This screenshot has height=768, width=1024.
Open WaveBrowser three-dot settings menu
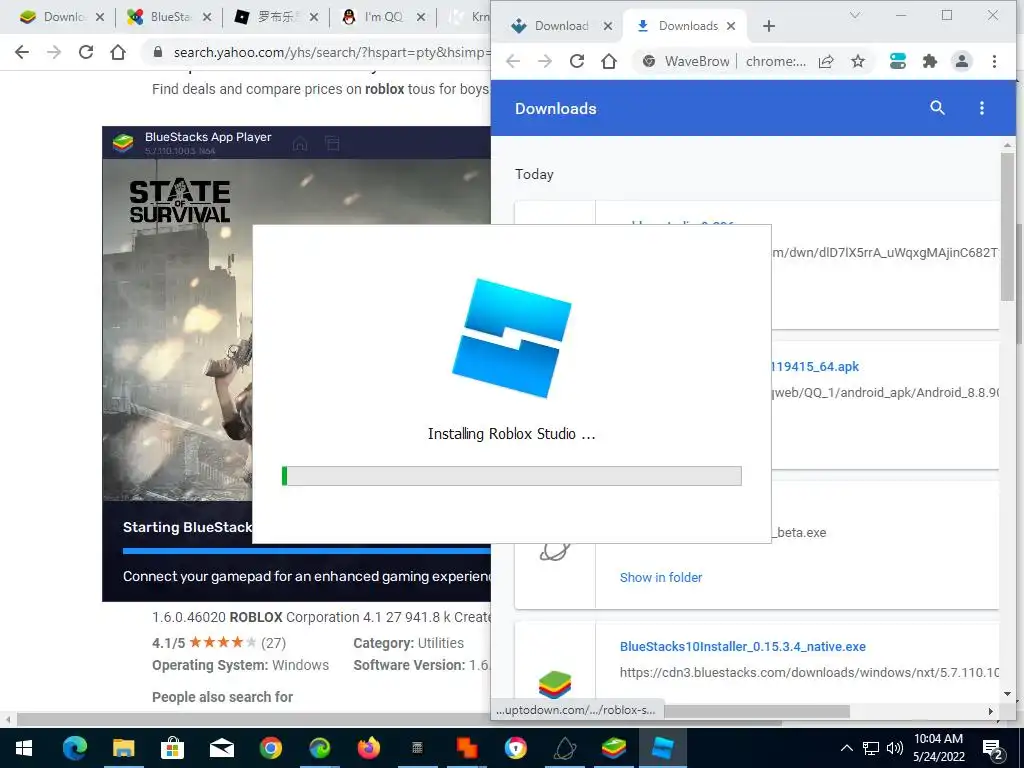click(x=994, y=61)
